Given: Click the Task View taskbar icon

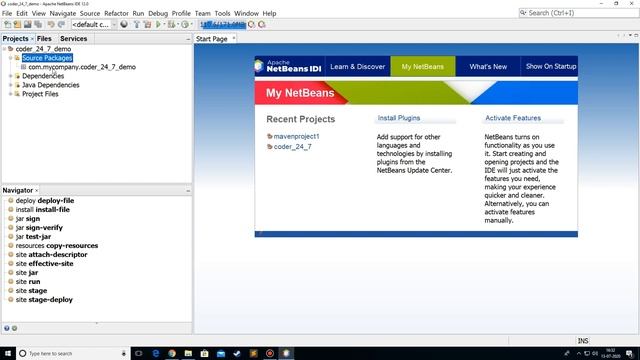Looking at the screenshot, I should 139,353.
